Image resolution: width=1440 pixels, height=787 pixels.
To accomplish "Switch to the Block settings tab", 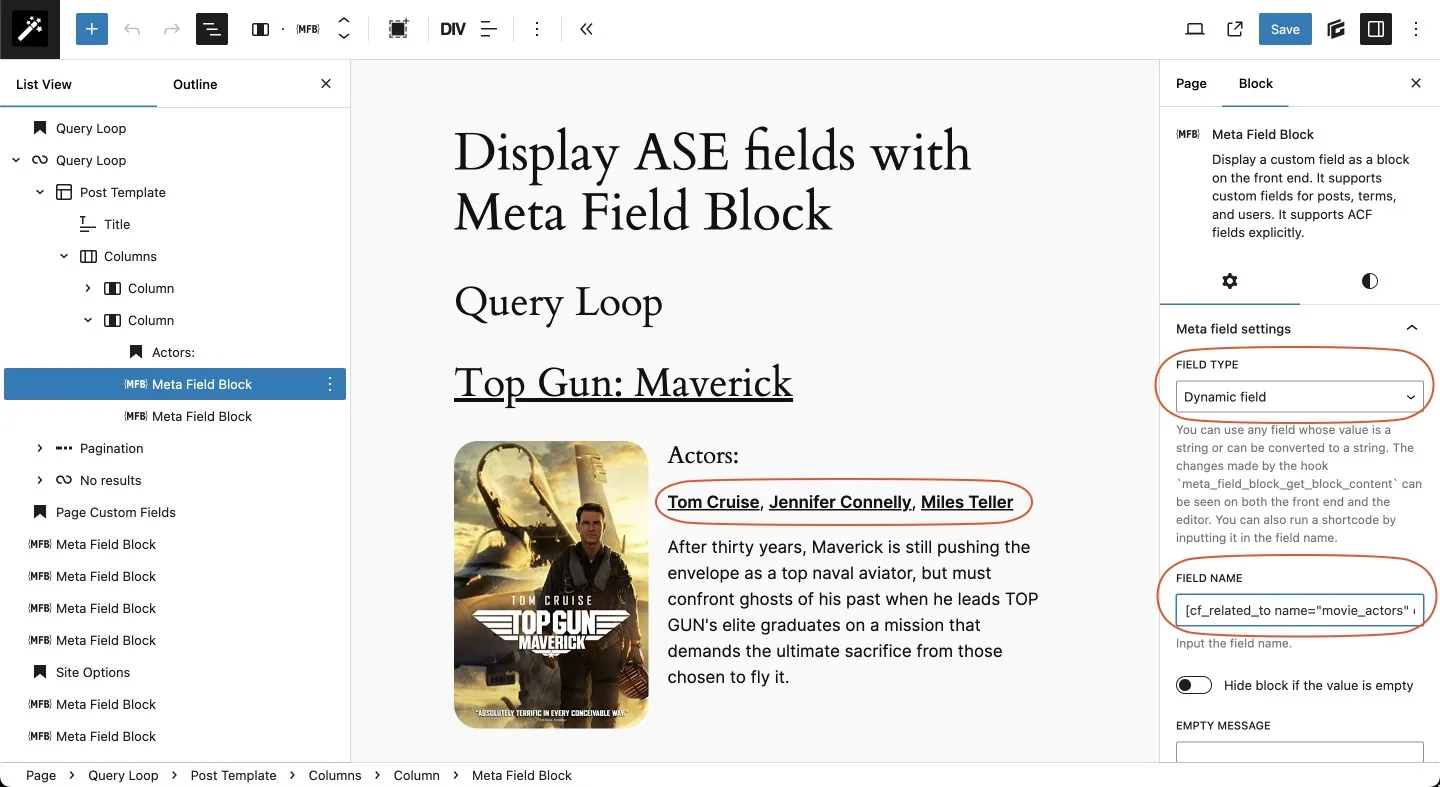I will pyautogui.click(x=1256, y=83).
